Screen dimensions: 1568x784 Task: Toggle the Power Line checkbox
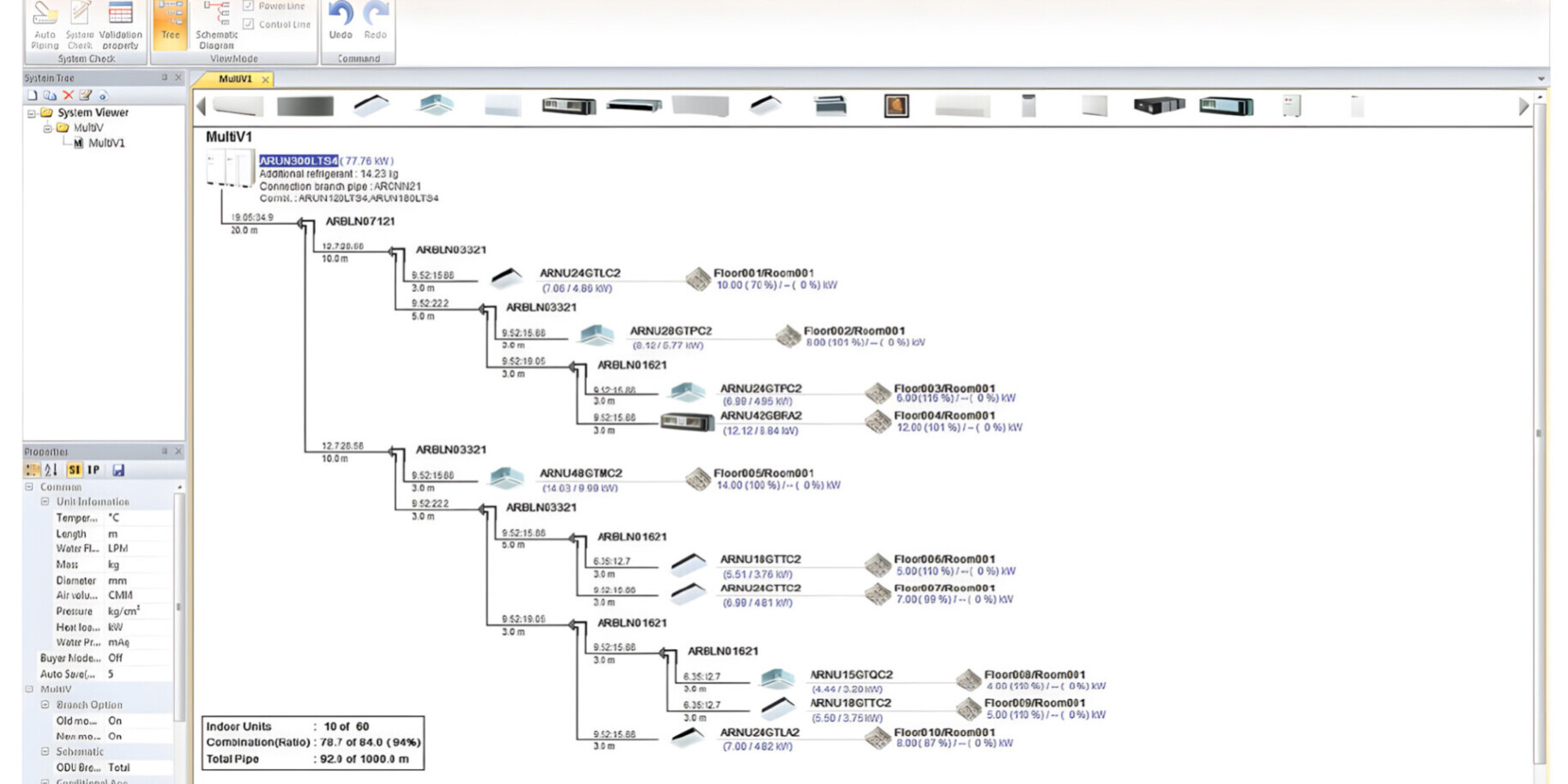[x=249, y=6]
